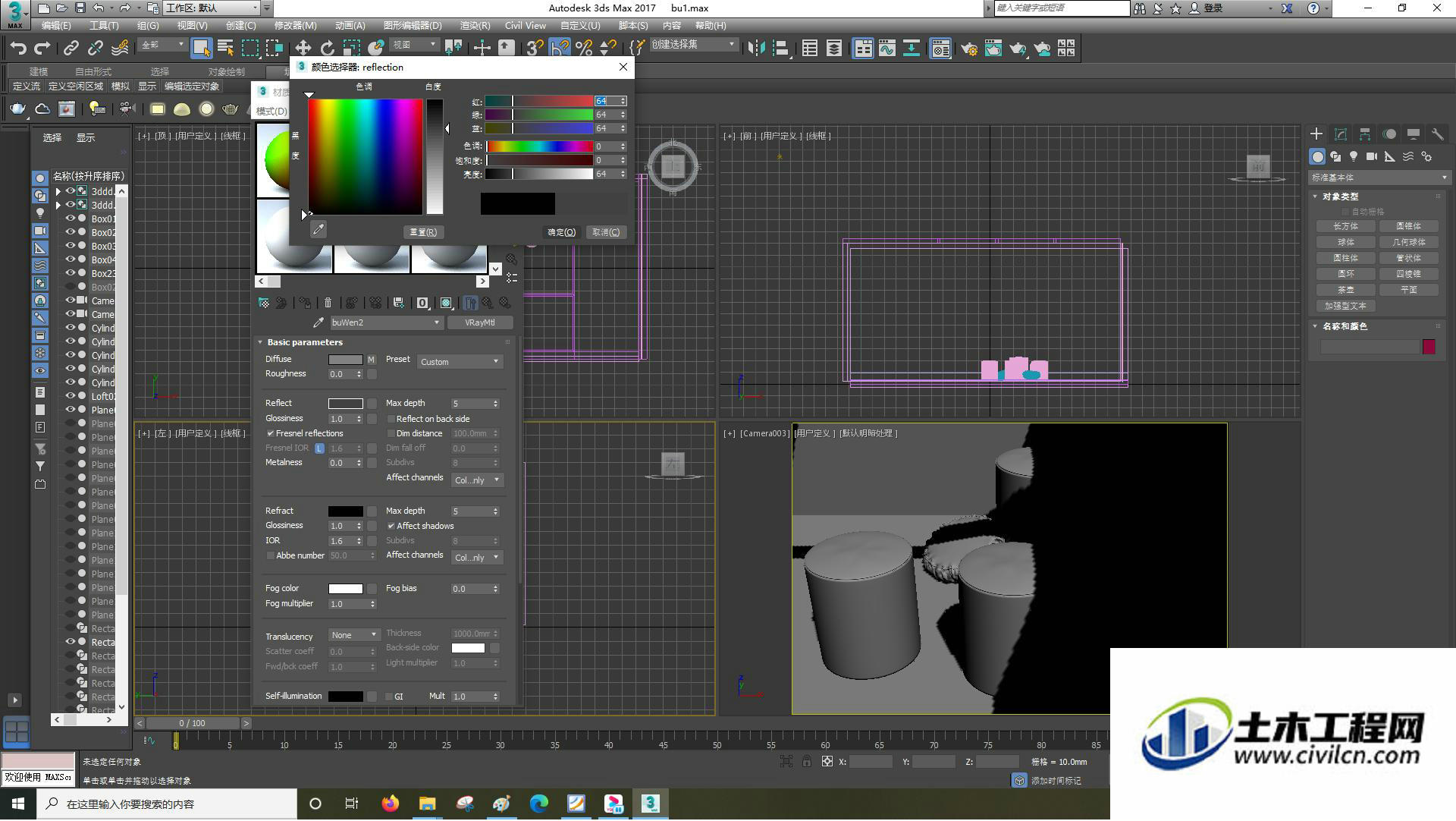Enable Abbe number checkbox
Screen dimensions: 1456x821
point(271,556)
